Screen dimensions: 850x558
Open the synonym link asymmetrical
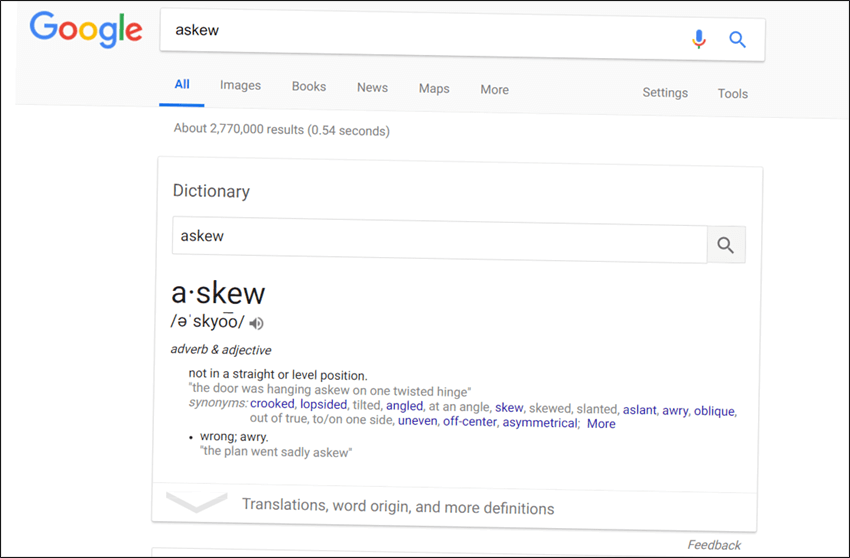pyautogui.click(x=540, y=423)
